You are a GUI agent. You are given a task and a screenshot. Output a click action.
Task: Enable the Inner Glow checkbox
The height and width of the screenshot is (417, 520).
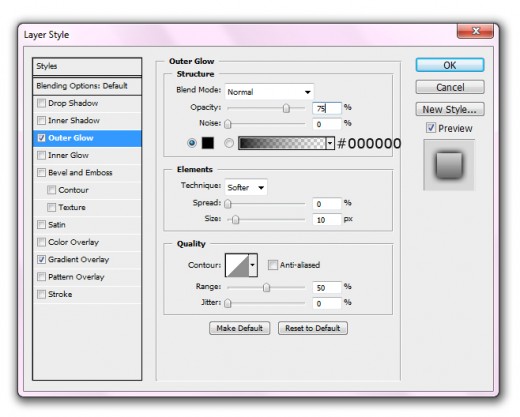(x=41, y=155)
